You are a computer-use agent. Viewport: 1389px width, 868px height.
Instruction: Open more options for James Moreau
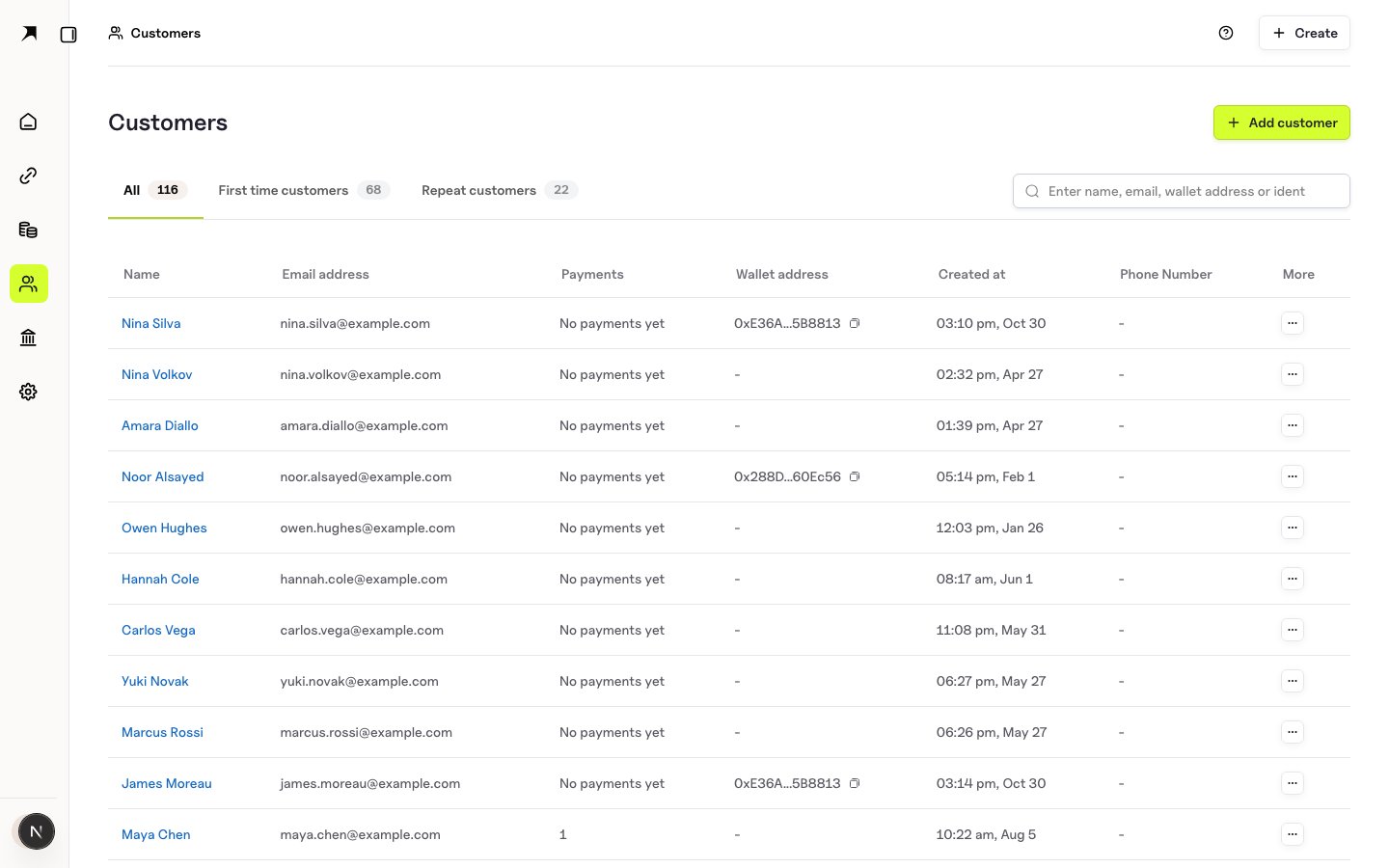(1293, 783)
